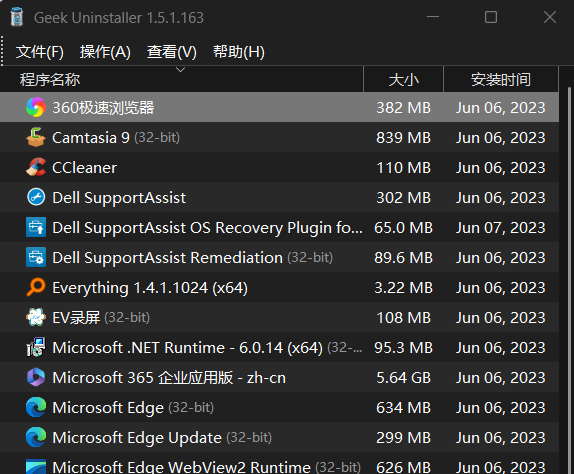This screenshot has width=574, height=474.
Task: Sort list by 安装时间 column header
Action: pos(501,79)
